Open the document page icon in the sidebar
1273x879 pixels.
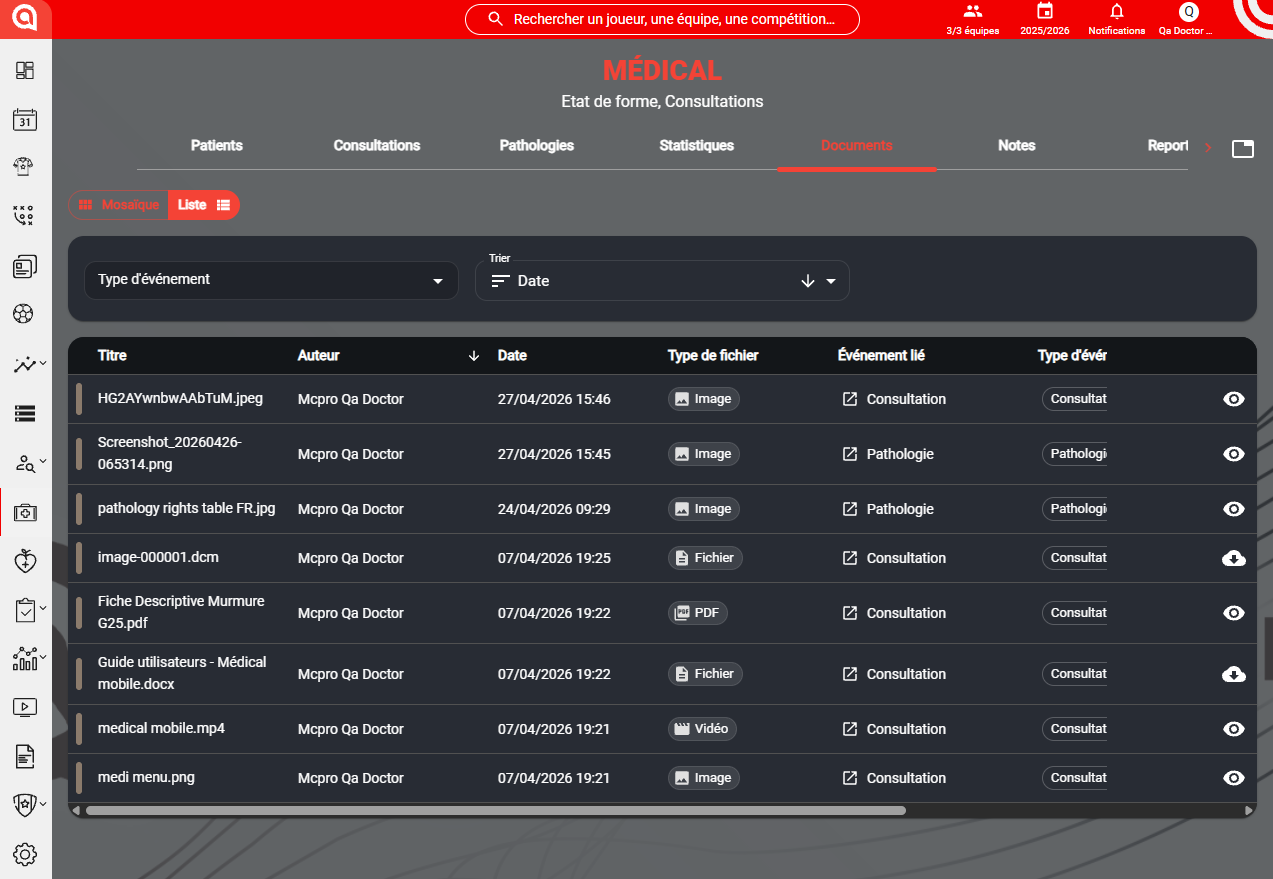click(x=25, y=756)
